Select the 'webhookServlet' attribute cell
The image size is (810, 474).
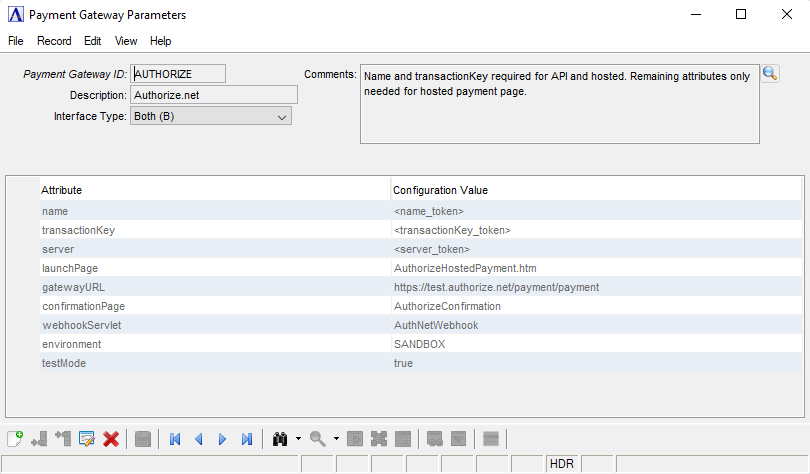click(215, 325)
